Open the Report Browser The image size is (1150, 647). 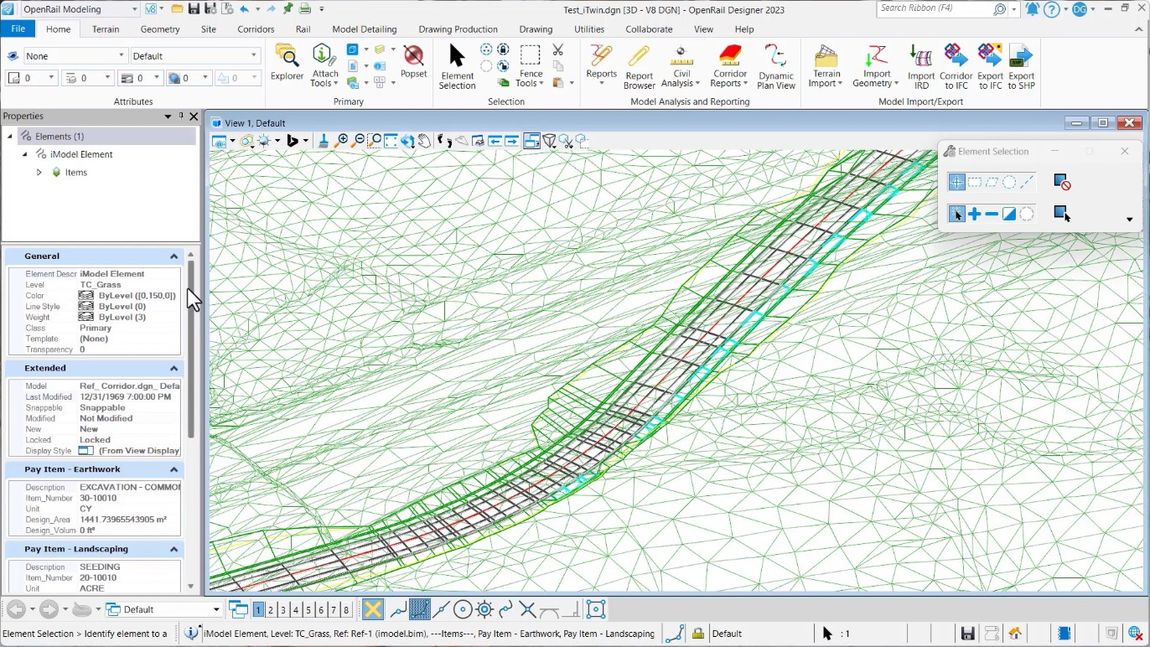639,62
